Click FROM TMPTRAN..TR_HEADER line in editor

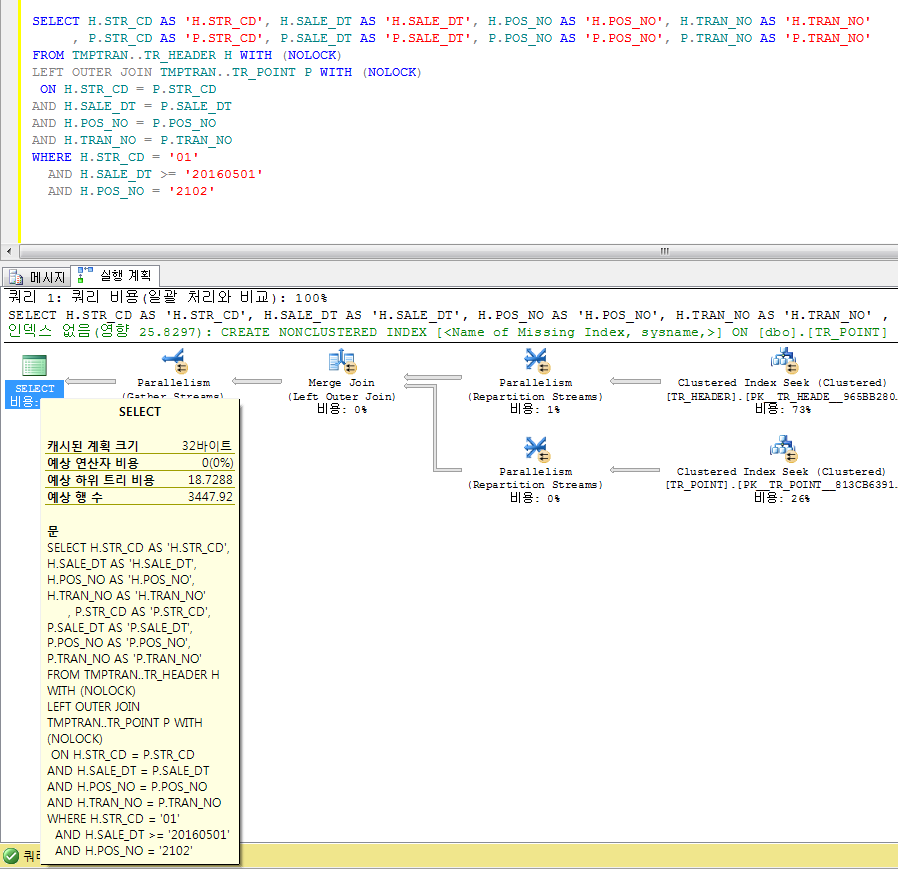187,55
